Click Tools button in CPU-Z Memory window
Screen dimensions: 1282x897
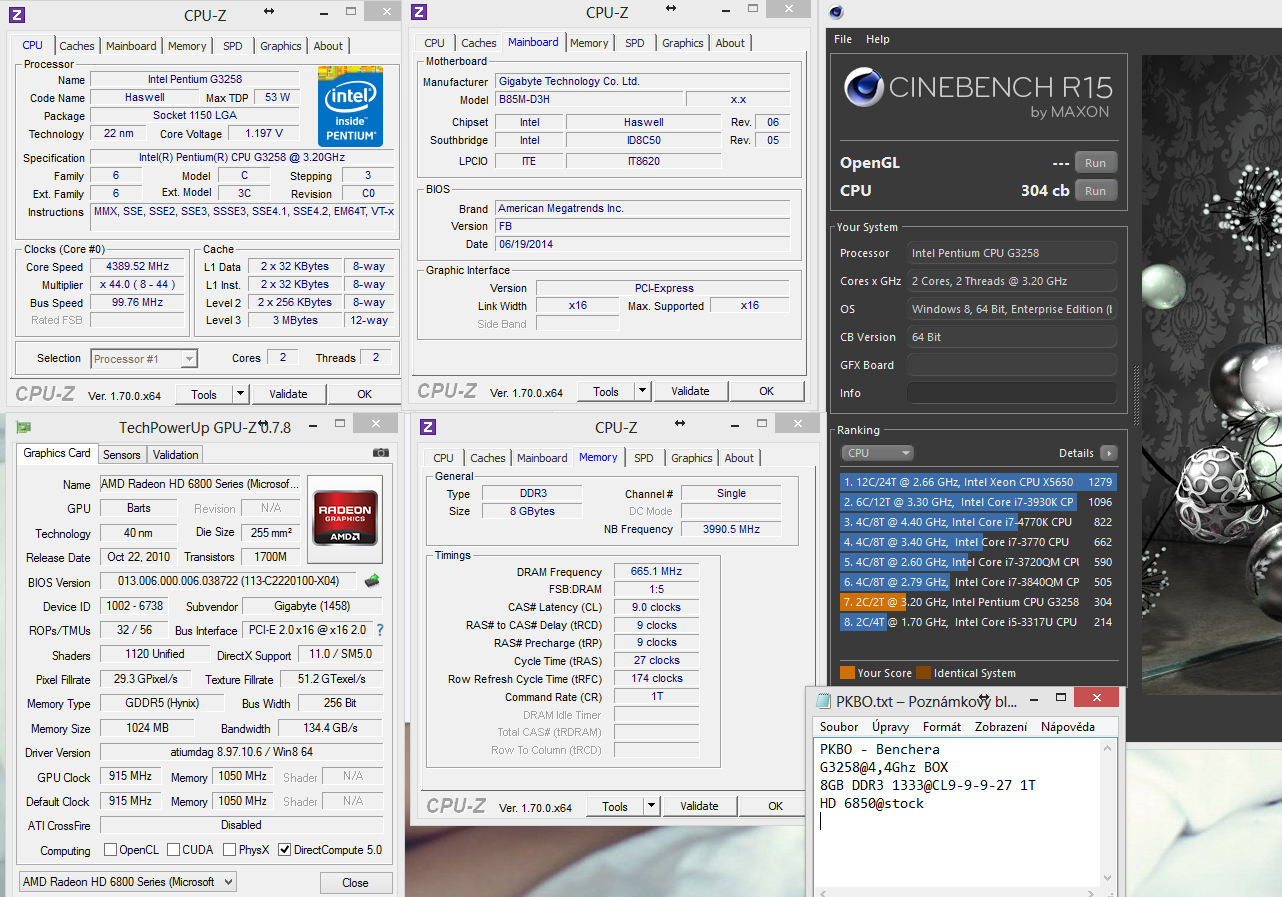[x=615, y=806]
